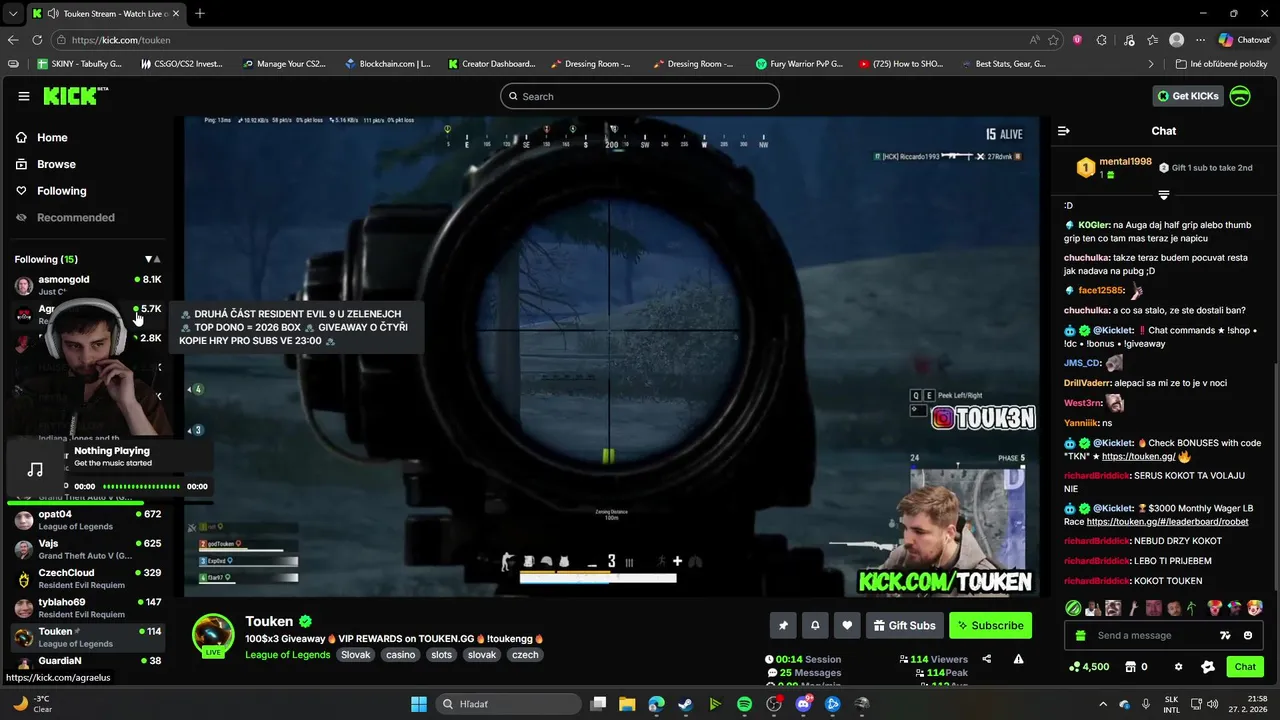Open Discord from the taskbar

pyautogui.click(x=803, y=704)
